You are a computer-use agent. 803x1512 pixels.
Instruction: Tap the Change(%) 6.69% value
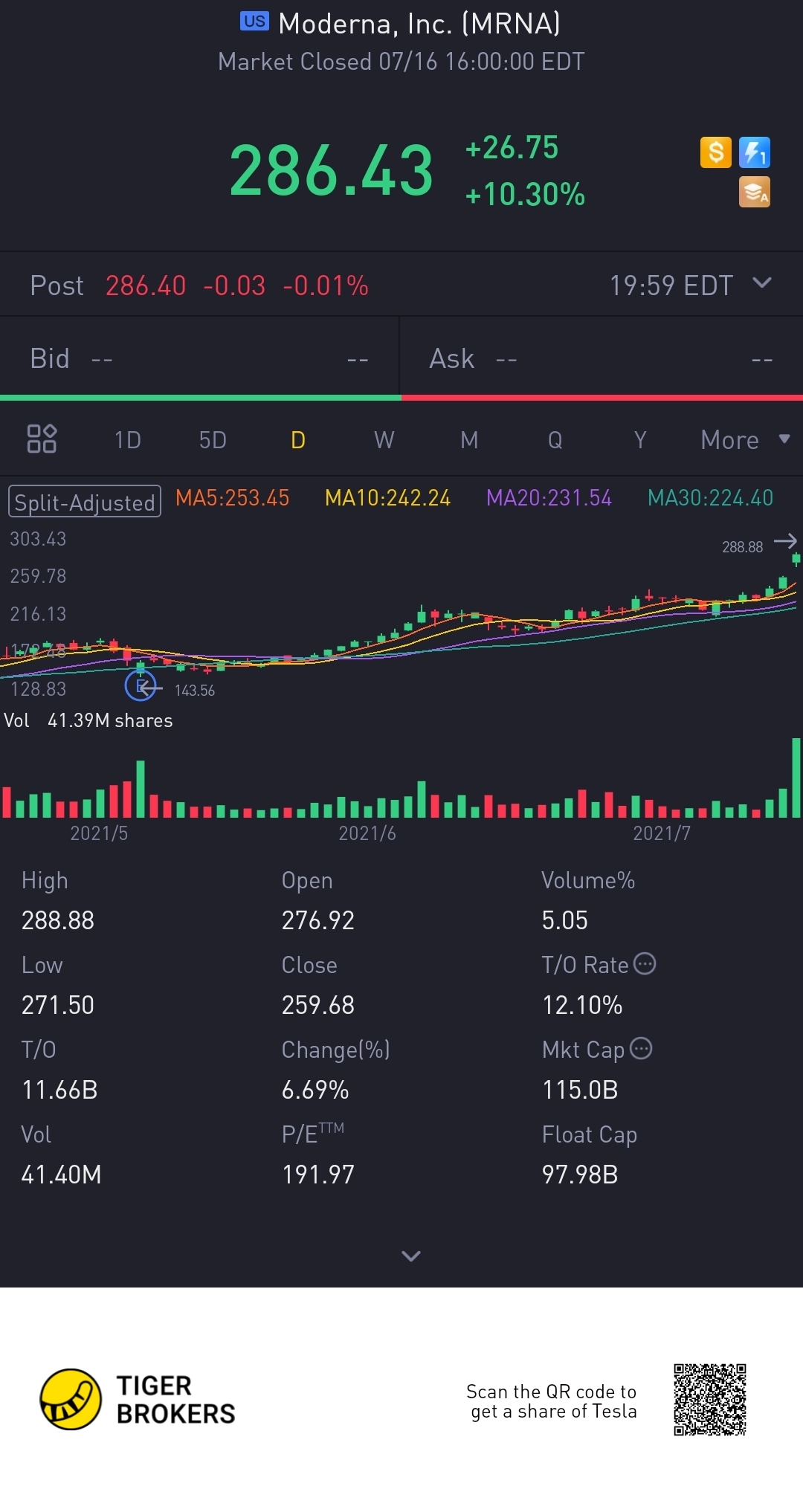click(315, 1090)
